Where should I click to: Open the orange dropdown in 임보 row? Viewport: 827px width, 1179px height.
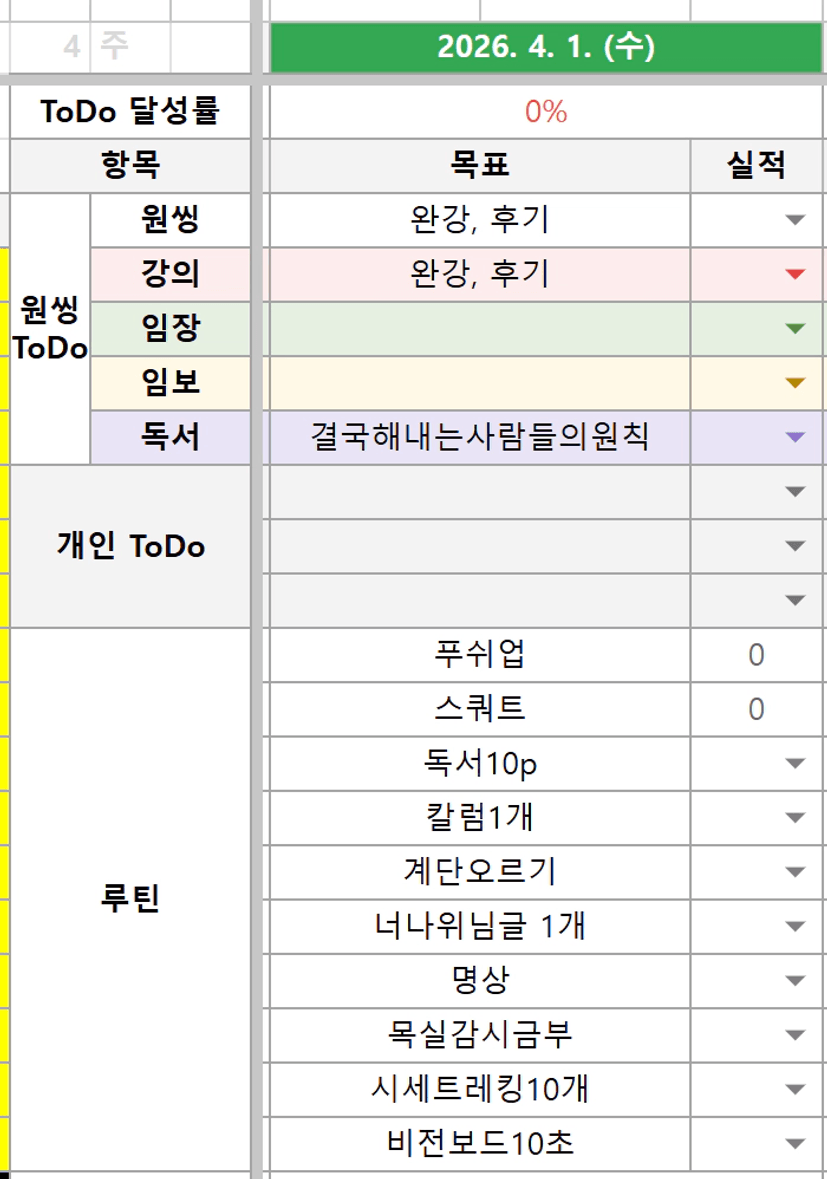(796, 382)
